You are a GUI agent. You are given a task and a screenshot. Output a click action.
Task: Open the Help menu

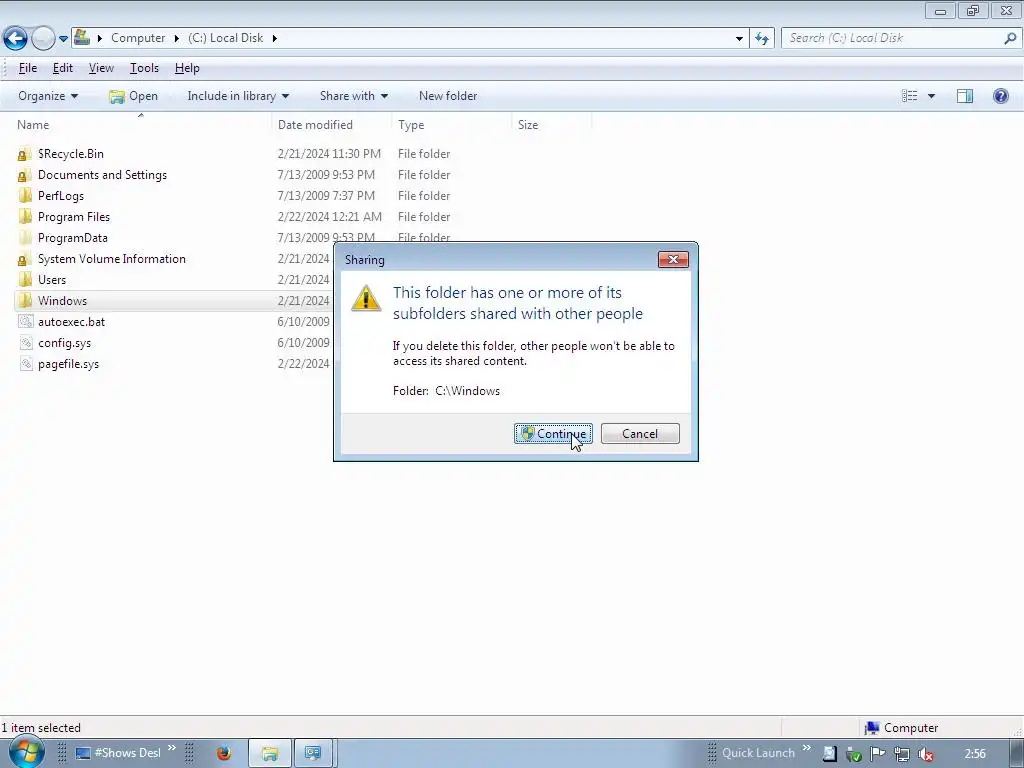[187, 68]
